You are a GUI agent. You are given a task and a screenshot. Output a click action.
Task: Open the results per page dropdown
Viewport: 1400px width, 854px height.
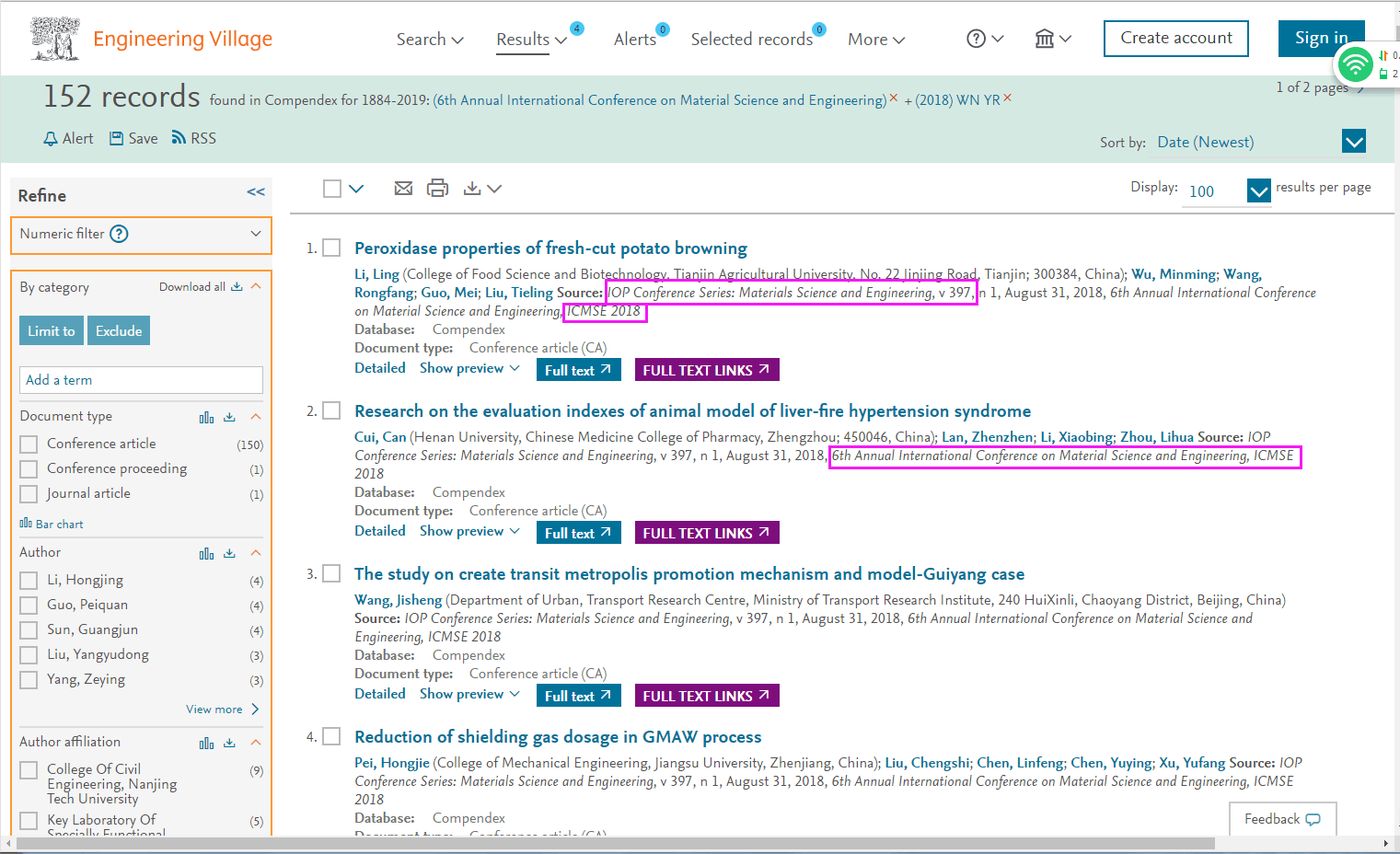1258,190
